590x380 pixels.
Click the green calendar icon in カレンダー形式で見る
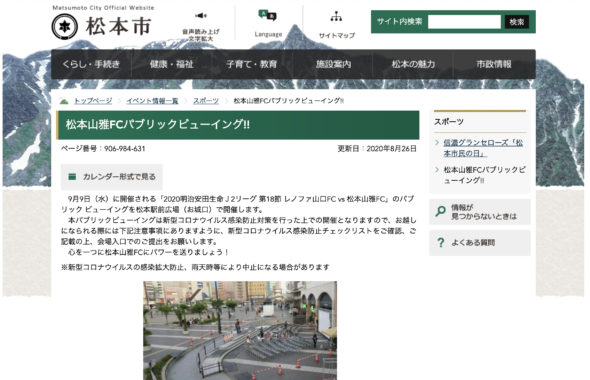[72, 176]
